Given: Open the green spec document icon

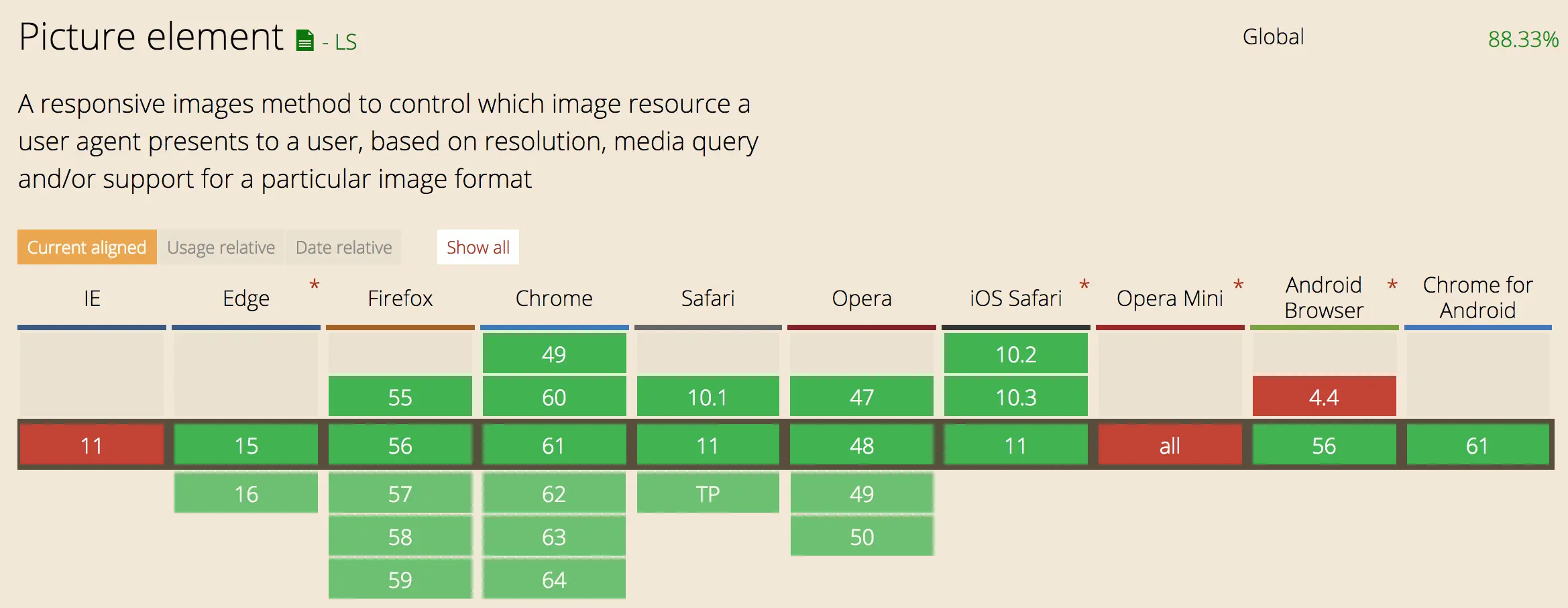Looking at the screenshot, I should tap(304, 41).
